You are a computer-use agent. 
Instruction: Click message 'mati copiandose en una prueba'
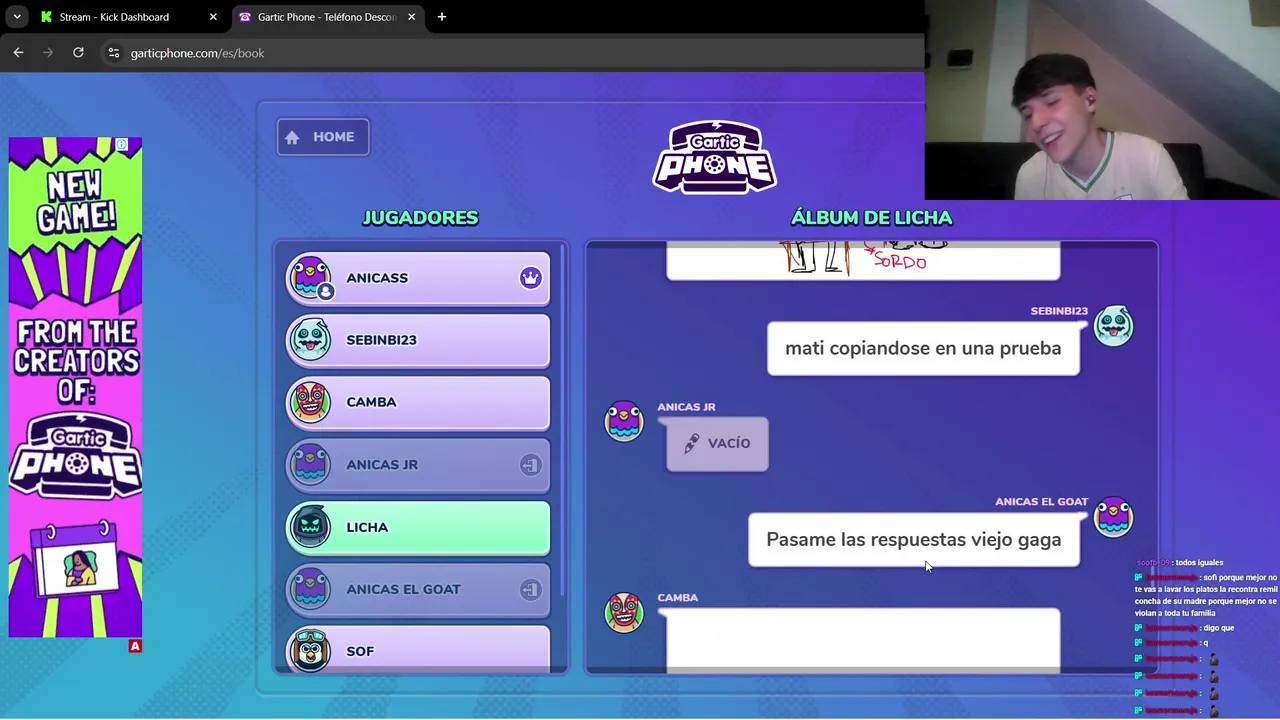pyautogui.click(x=923, y=348)
